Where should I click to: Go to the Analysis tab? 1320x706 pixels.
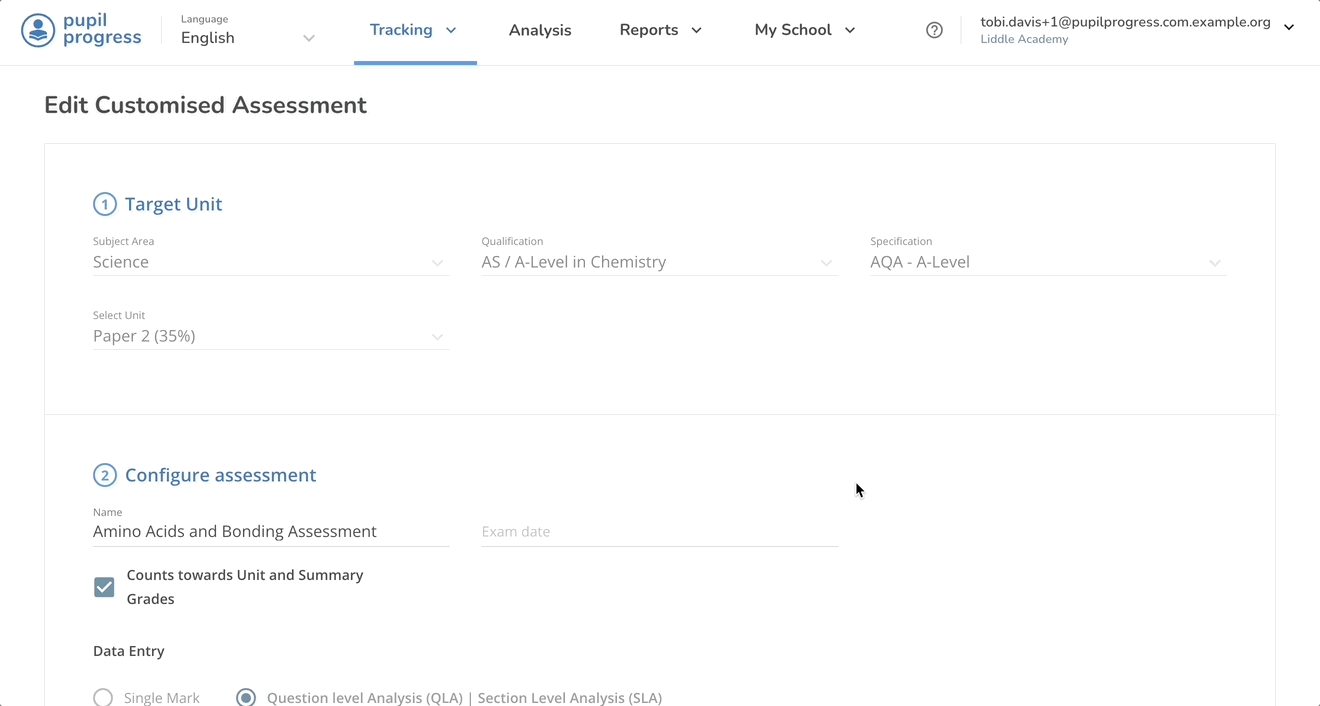coord(540,30)
